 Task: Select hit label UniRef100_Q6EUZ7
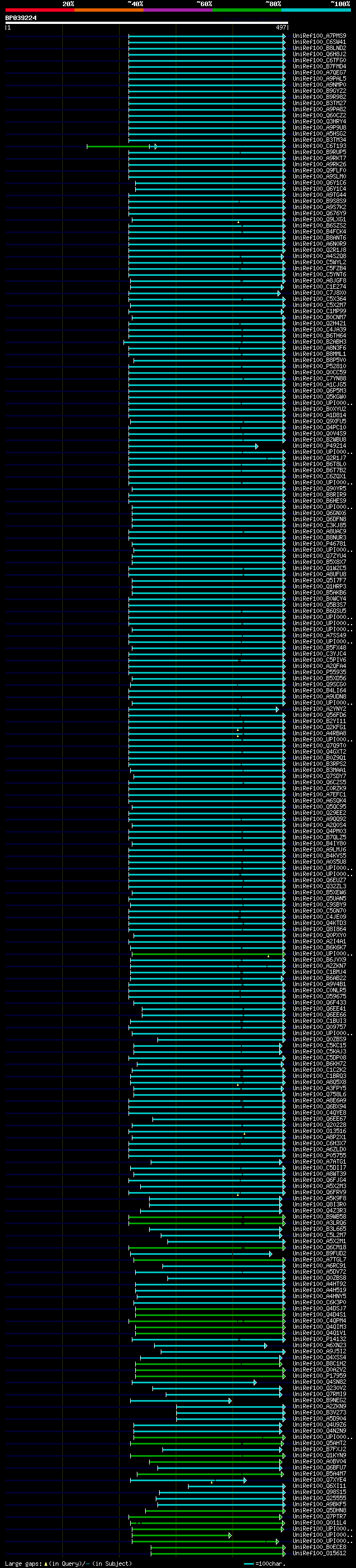tap(319, 880)
